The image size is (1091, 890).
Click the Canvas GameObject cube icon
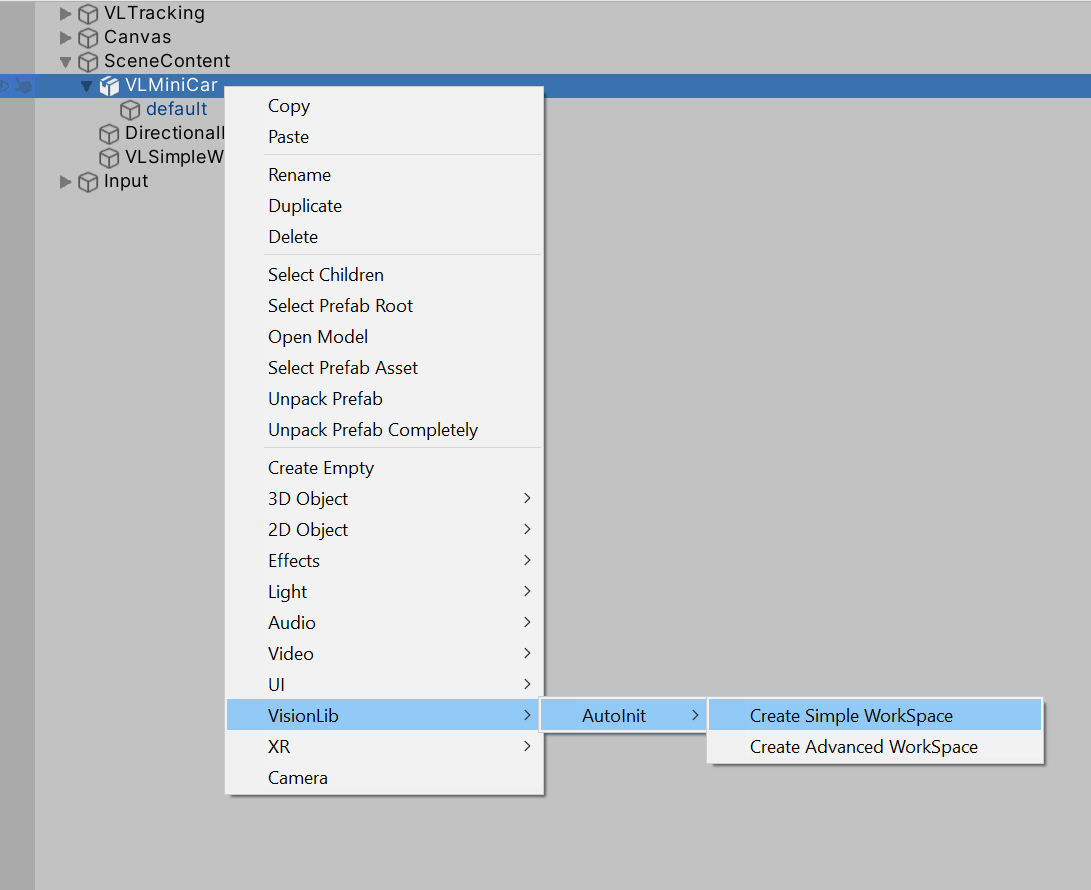pyautogui.click(x=89, y=38)
